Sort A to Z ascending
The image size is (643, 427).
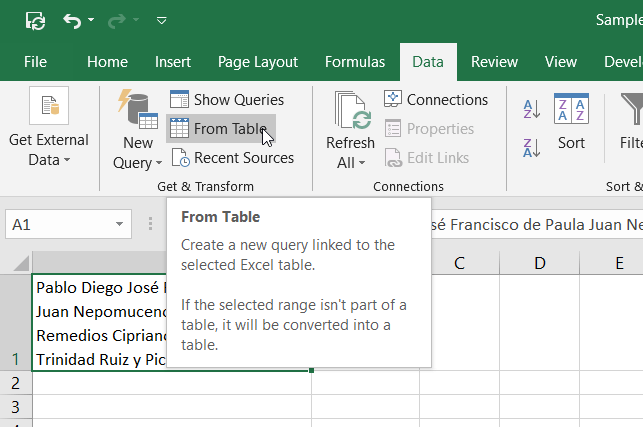(531, 109)
